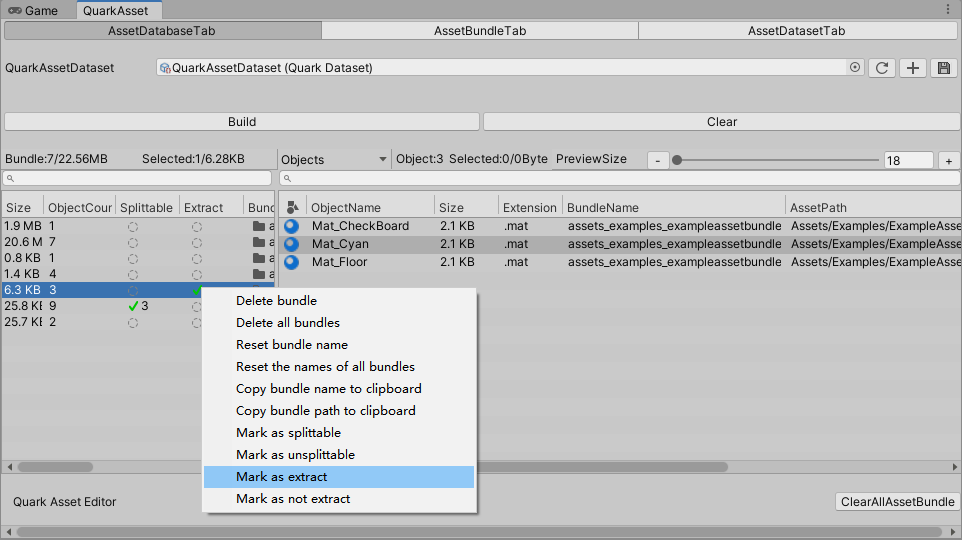Viewport: 962px width, 540px height.
Task: Toggle Extract for the 0.8 KB bundle
Action: pyautogui.click(x=196, y=258)
